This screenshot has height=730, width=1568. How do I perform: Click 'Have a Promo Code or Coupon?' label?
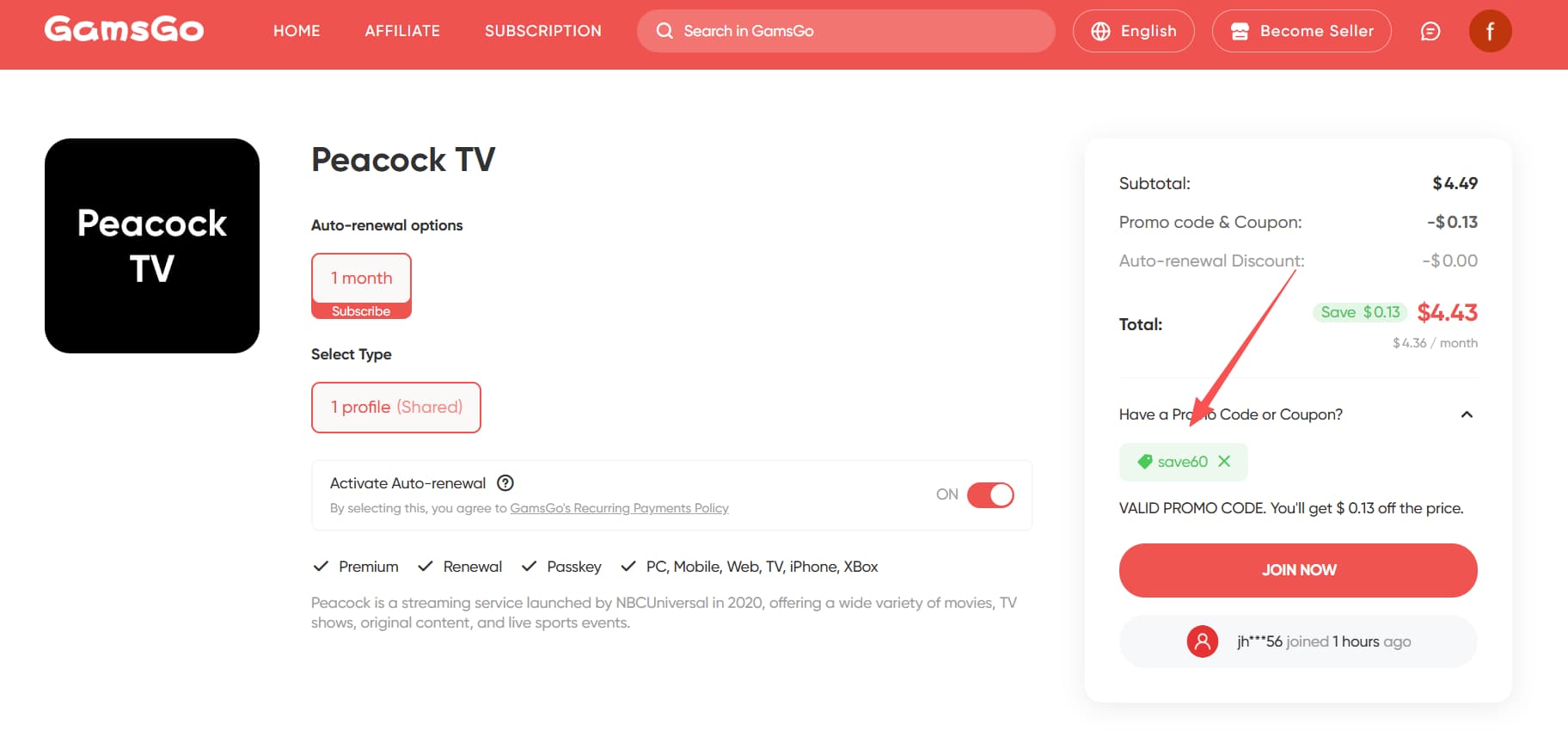(x=1231, y=414)
